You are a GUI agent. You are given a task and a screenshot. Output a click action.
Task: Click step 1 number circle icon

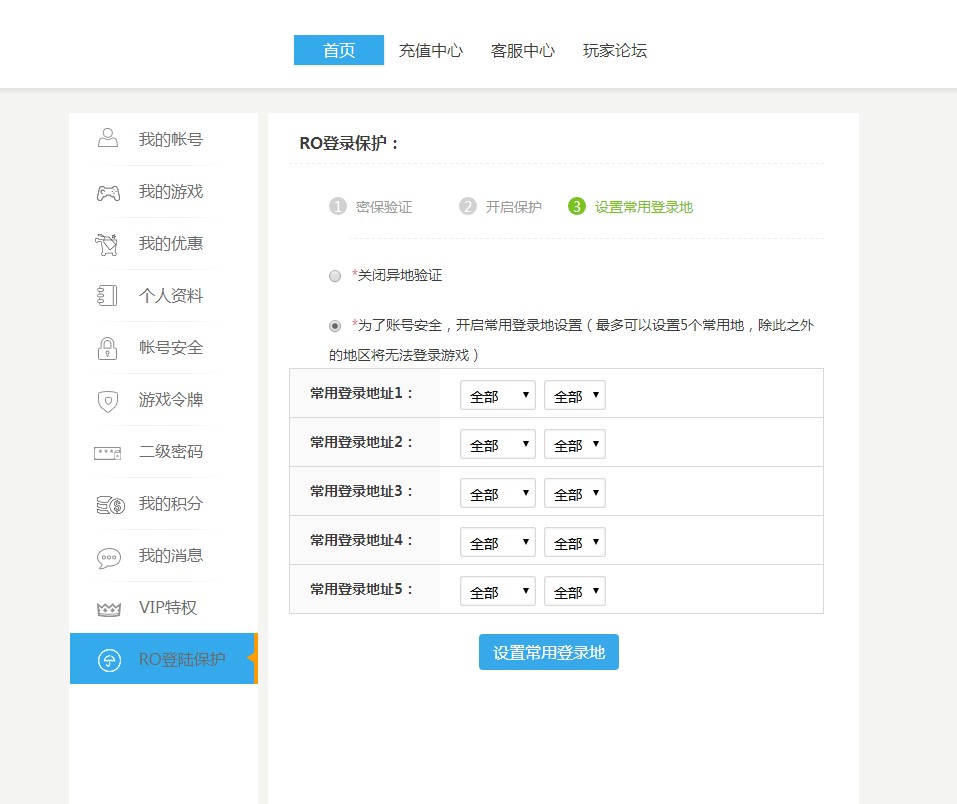(x=338, y=206)
